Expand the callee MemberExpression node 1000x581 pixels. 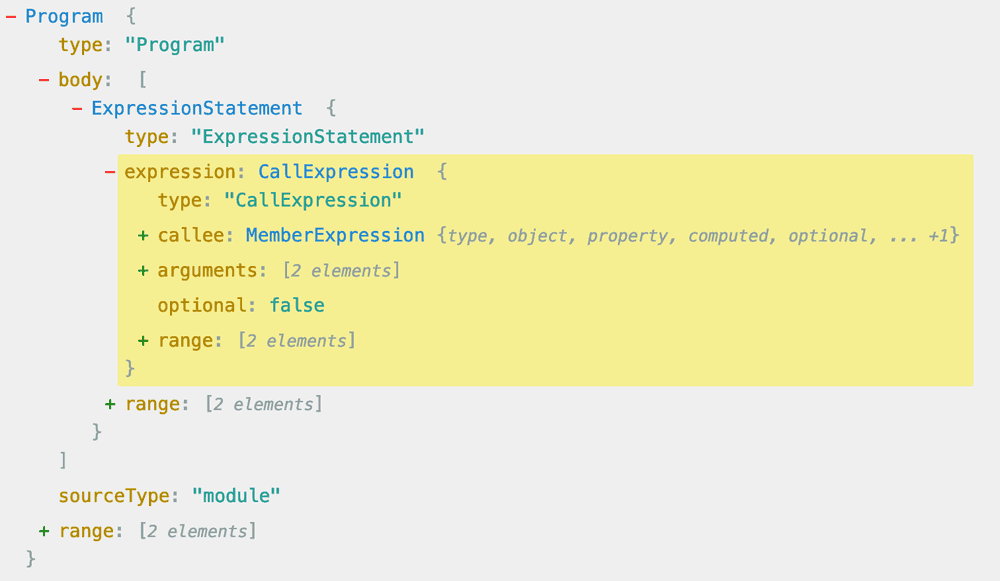point(143,235)
